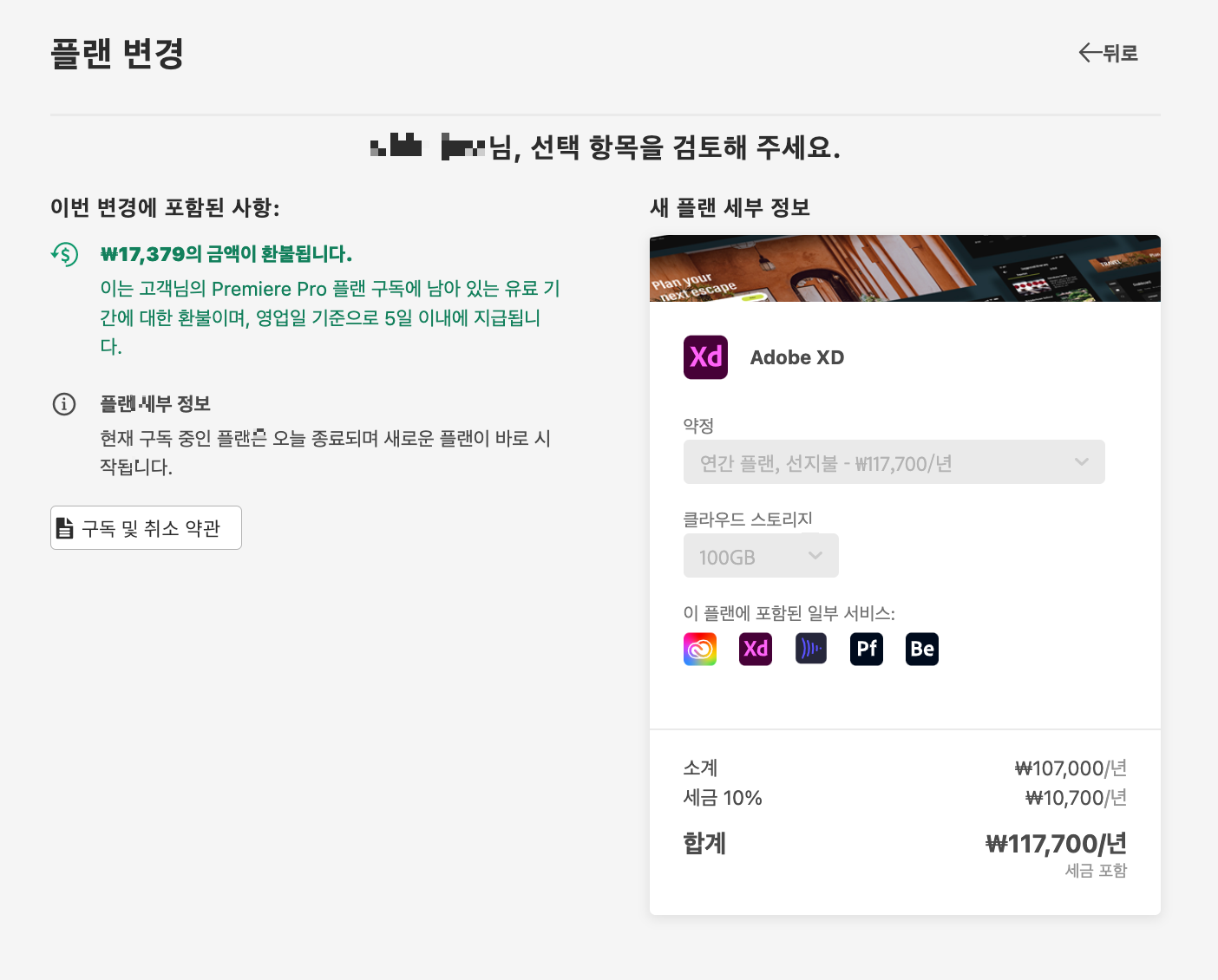Click the 클라우드 스토리지 label

(748, 519)
